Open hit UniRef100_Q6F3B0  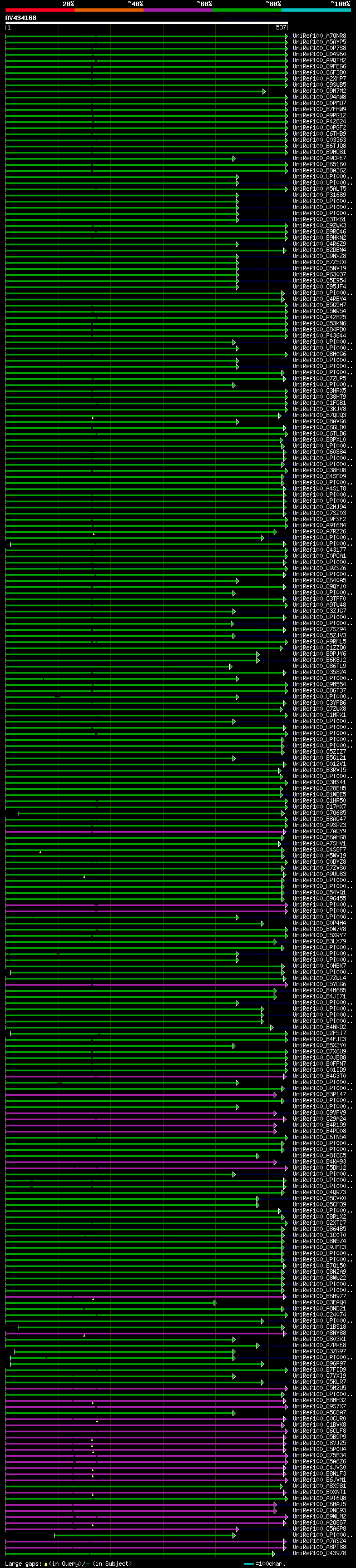(x=319, y=72)
